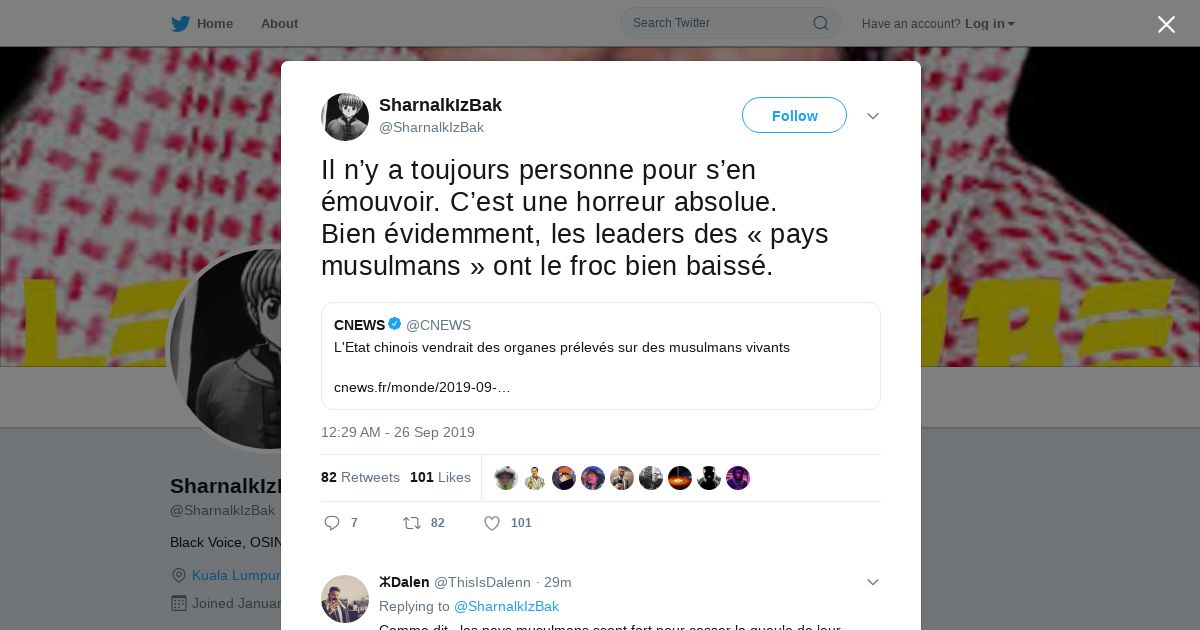Click the reply speech bubble icon
The width and height of the screenshot is (1200, 630).
pyautogui.click(x=333, y=523)
